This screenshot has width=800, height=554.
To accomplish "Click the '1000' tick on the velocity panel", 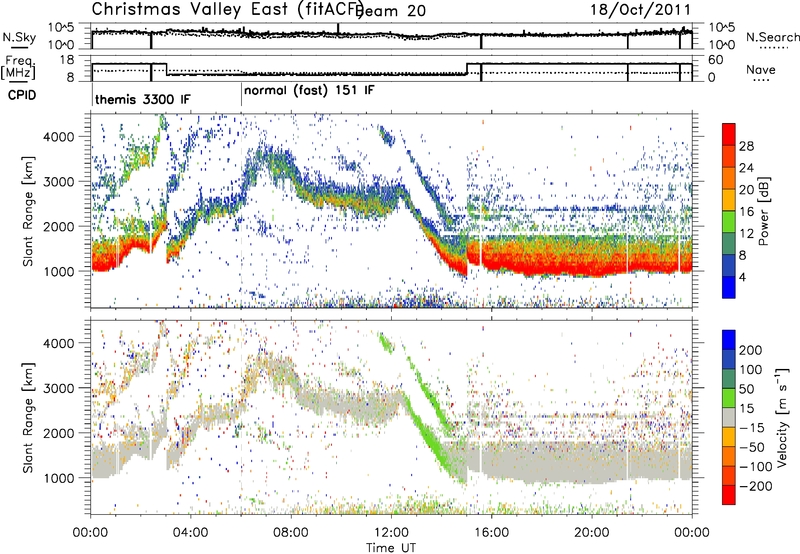I will tap(59, 478).
